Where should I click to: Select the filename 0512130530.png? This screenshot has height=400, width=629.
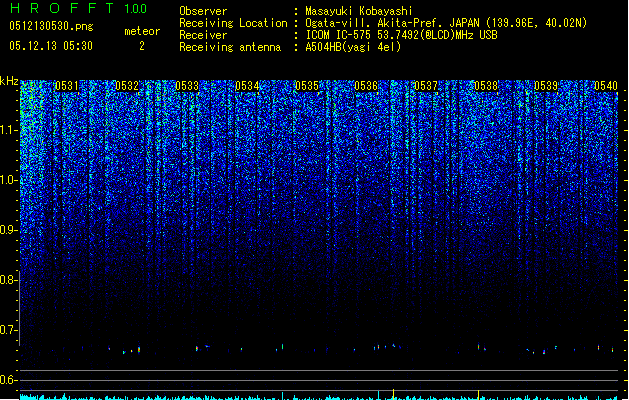[51, 26]
